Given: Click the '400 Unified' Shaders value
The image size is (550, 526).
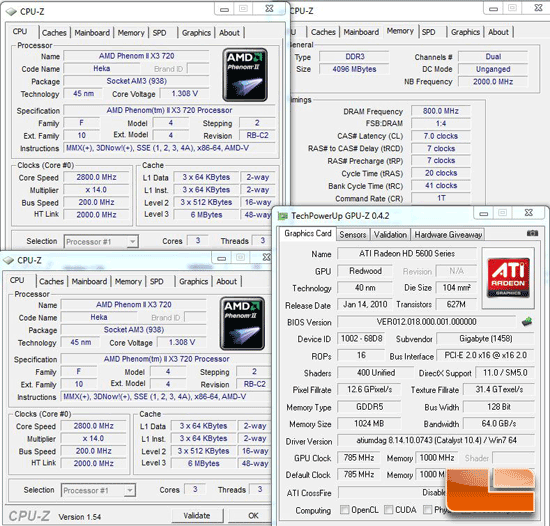Looking at the screenshot, I should [376, 372].
